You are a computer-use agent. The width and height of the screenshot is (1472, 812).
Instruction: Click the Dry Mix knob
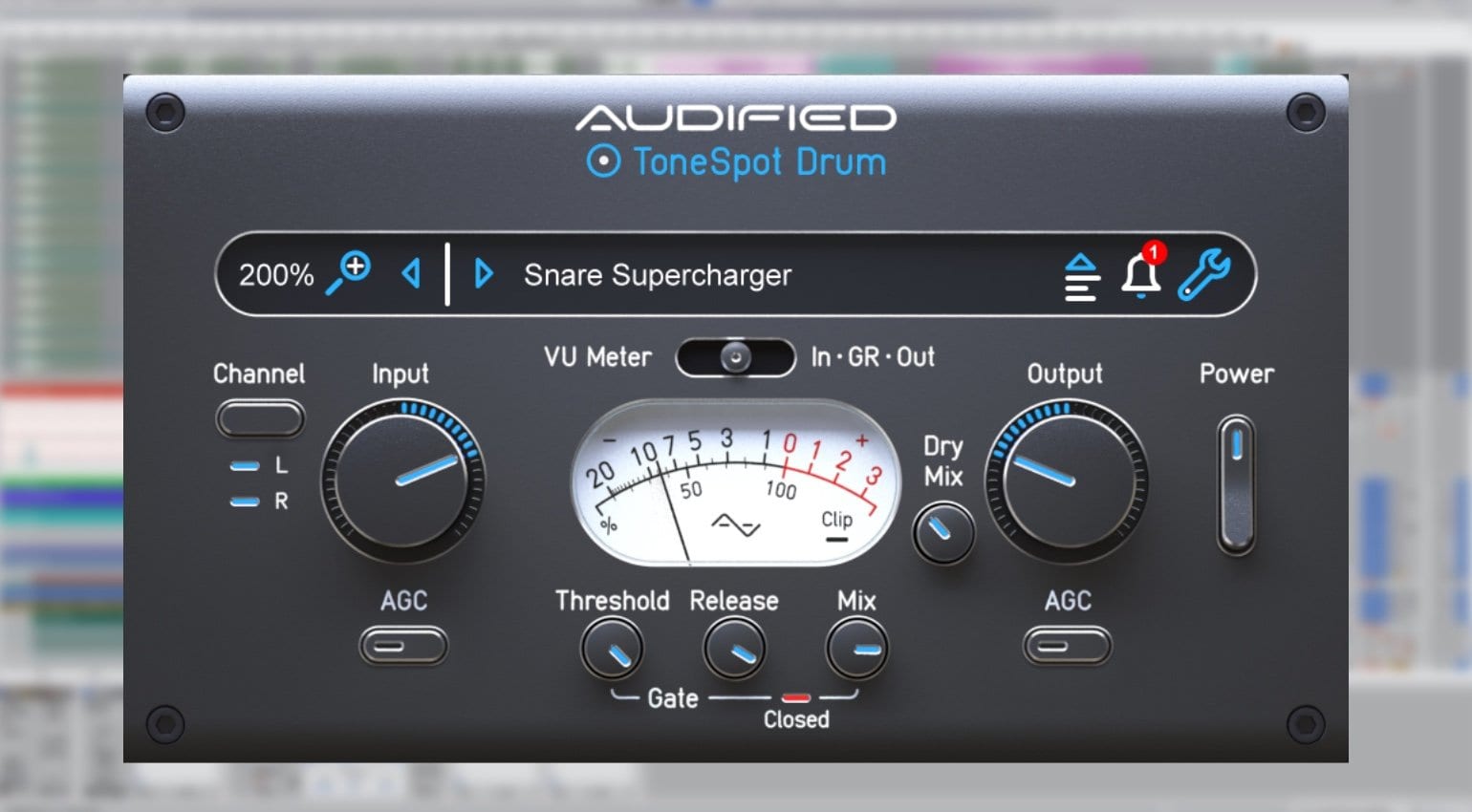pyautogui.click(x=942, y=531)
